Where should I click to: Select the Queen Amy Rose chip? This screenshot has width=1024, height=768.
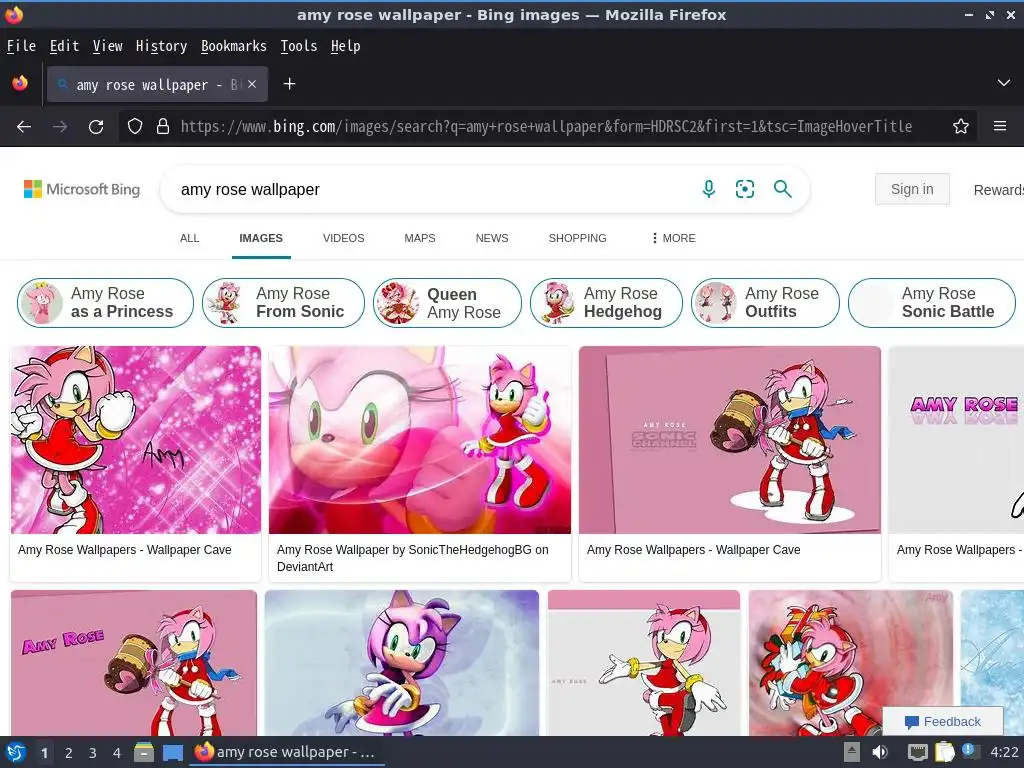point(447,303)
